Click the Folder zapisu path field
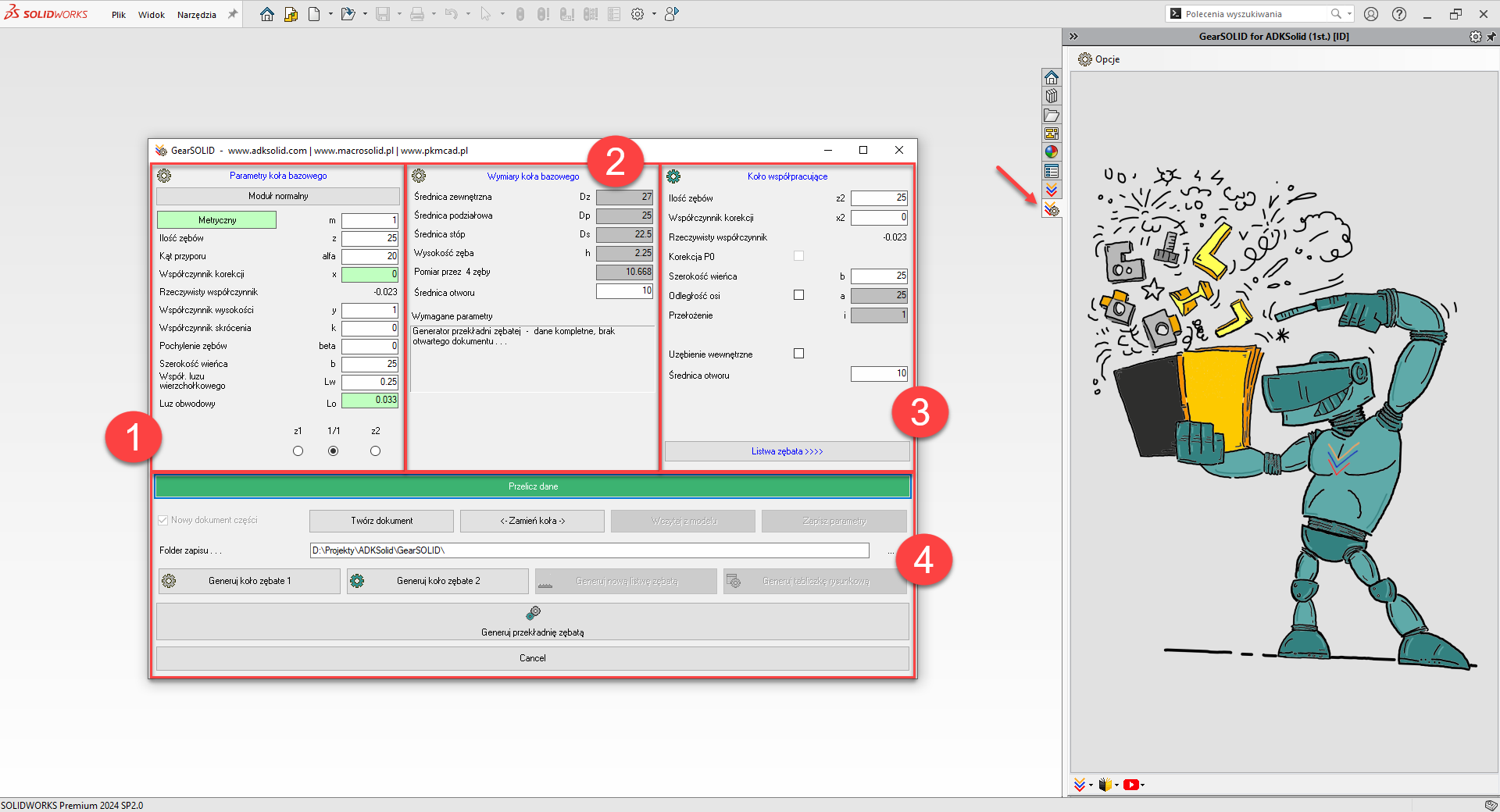The height and width of the screenshot is (812, 1500). [590, 550]
